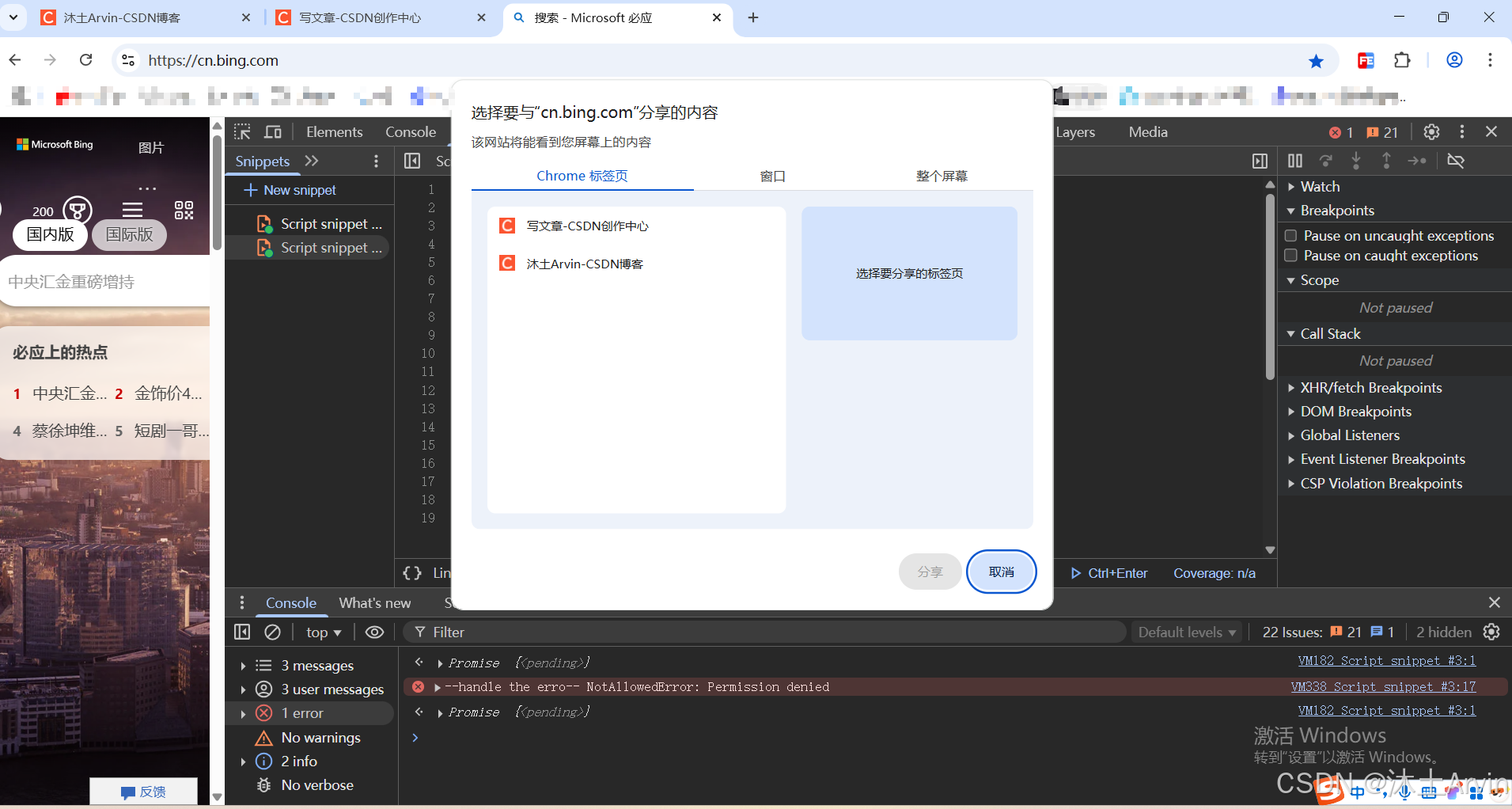
Task: Expand Global Listeners section
Action: [1344, 435]
